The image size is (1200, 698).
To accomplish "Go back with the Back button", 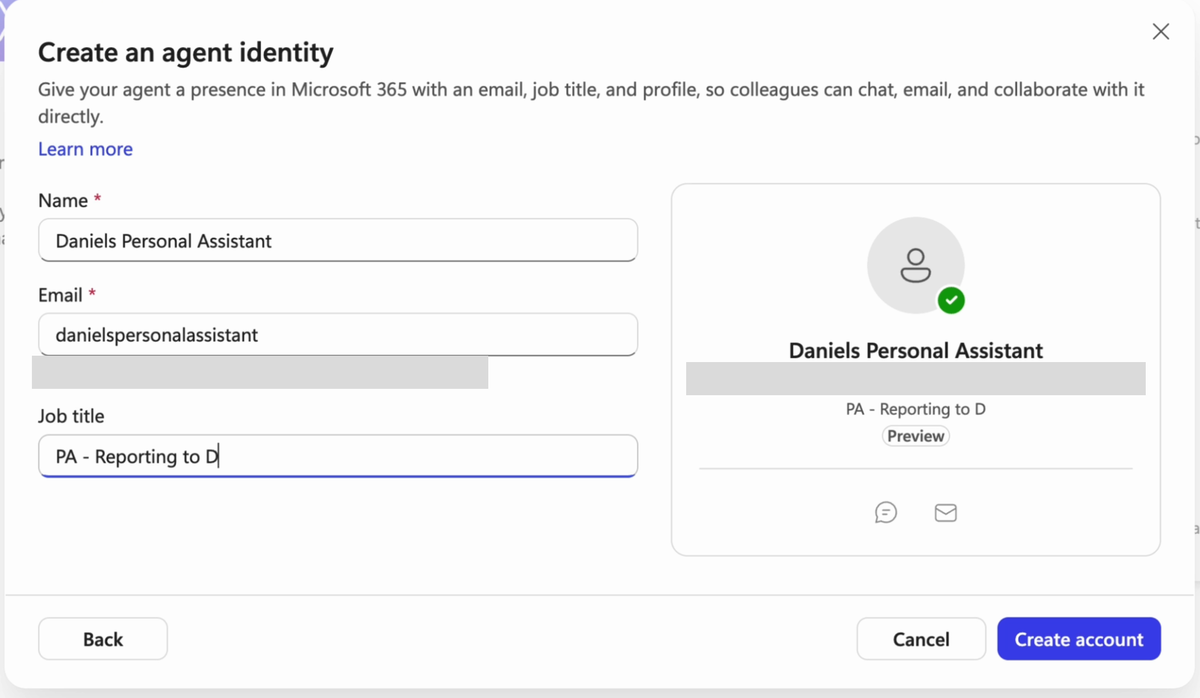I will click(103, 639).
